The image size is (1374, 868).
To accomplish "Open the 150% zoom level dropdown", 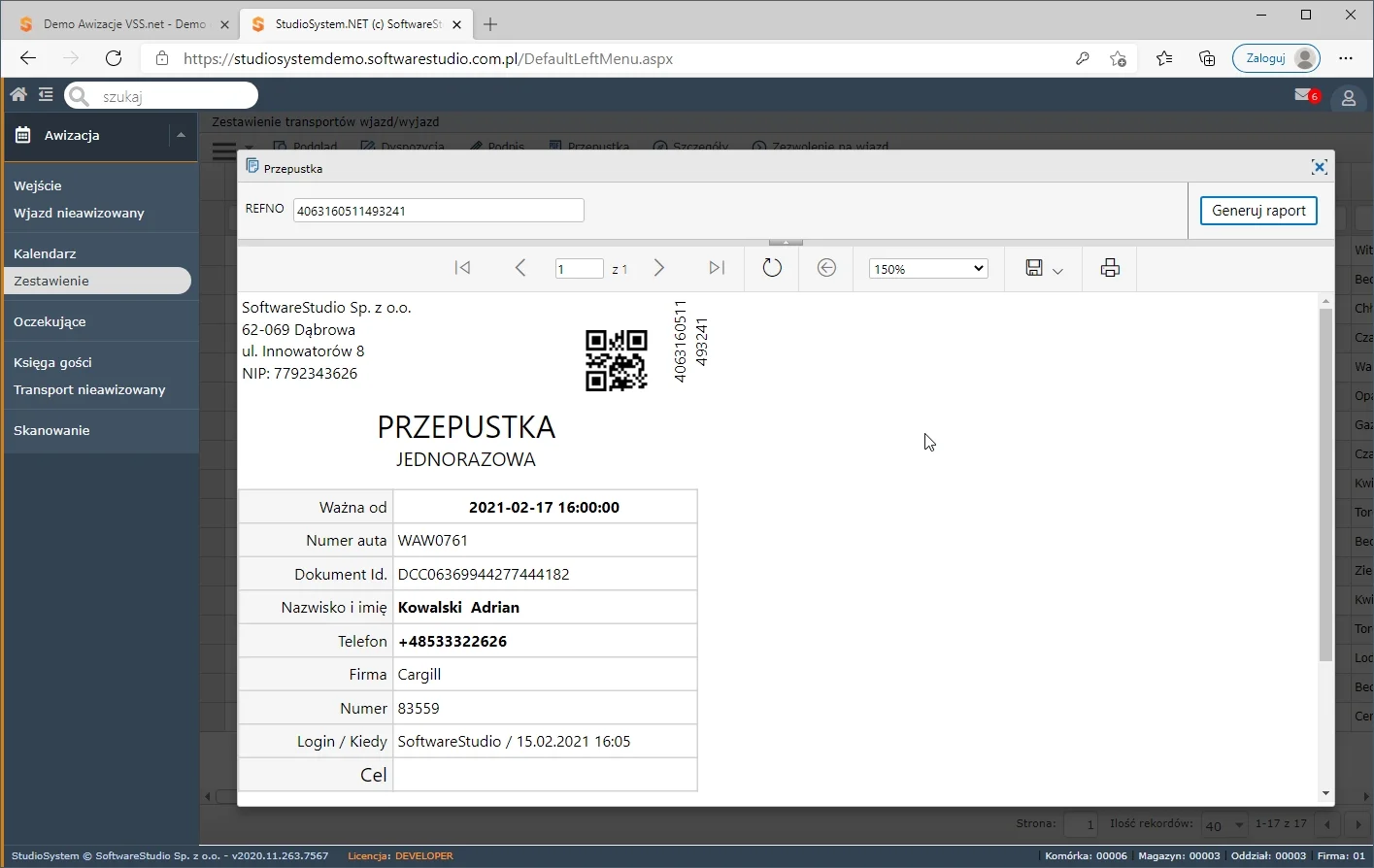I will coord(928,269).
